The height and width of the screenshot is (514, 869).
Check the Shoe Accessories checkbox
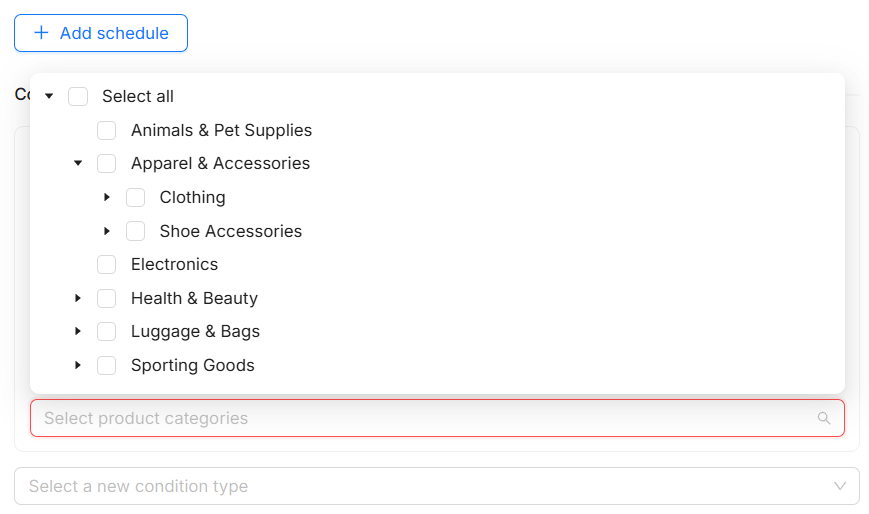136,231
